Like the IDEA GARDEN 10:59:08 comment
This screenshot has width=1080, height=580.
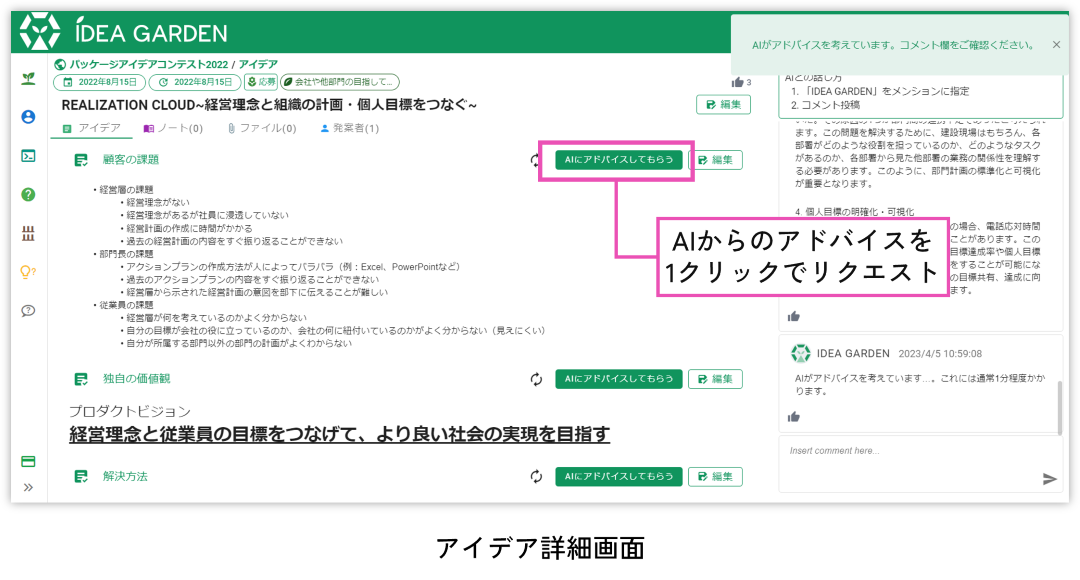tap(794, 417)
